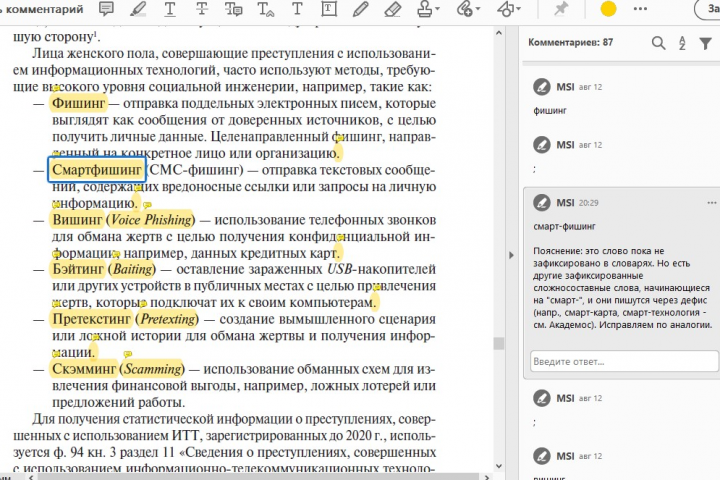Open the attach file dropdown arrow
The image size is (720, 480).
point(478,9)
